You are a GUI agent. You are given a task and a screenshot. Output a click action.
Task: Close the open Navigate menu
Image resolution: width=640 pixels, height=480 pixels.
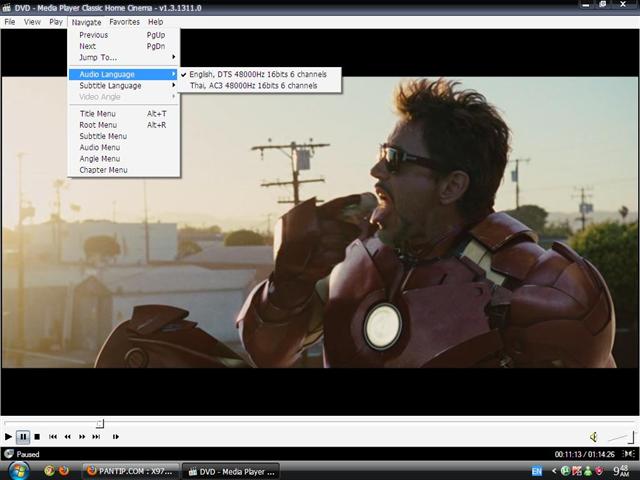[86, 22]
